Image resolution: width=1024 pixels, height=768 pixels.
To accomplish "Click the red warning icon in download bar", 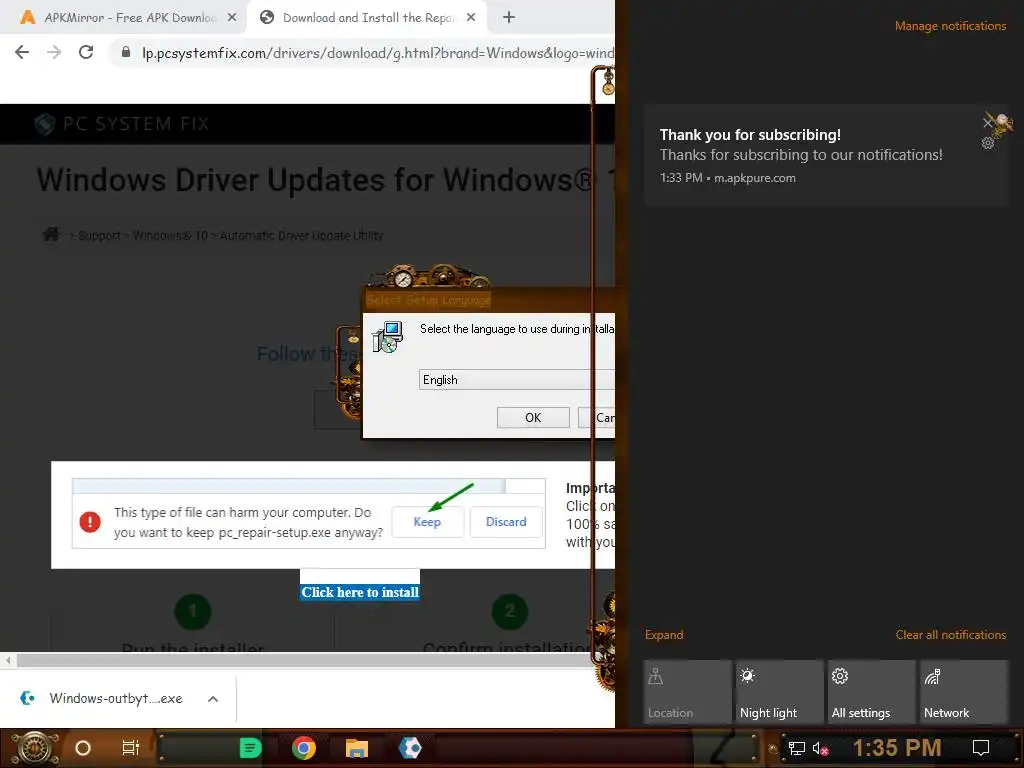I will pos(90,522).
